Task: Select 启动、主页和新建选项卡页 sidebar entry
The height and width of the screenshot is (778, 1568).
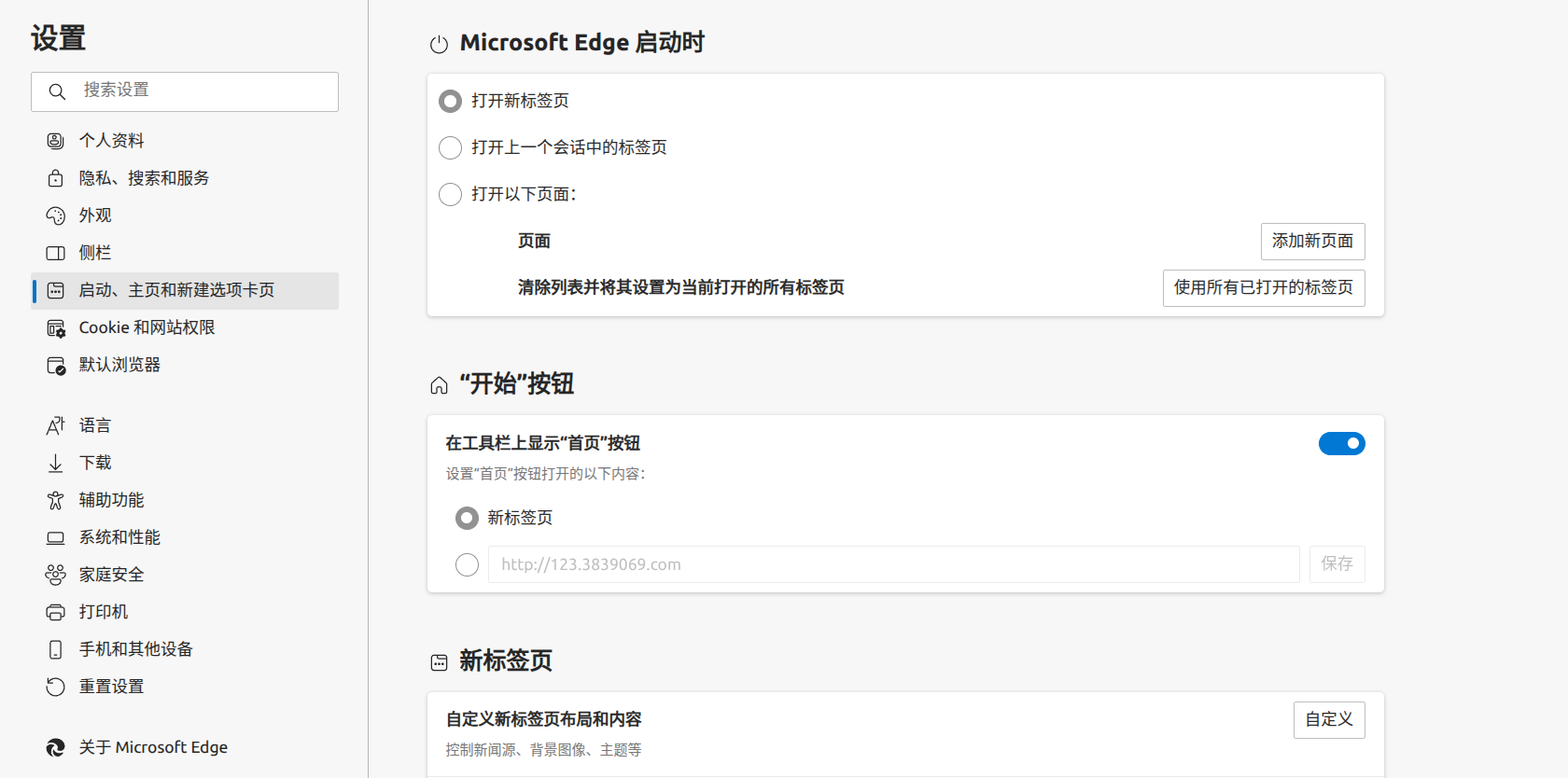Action: pos(185,290)
